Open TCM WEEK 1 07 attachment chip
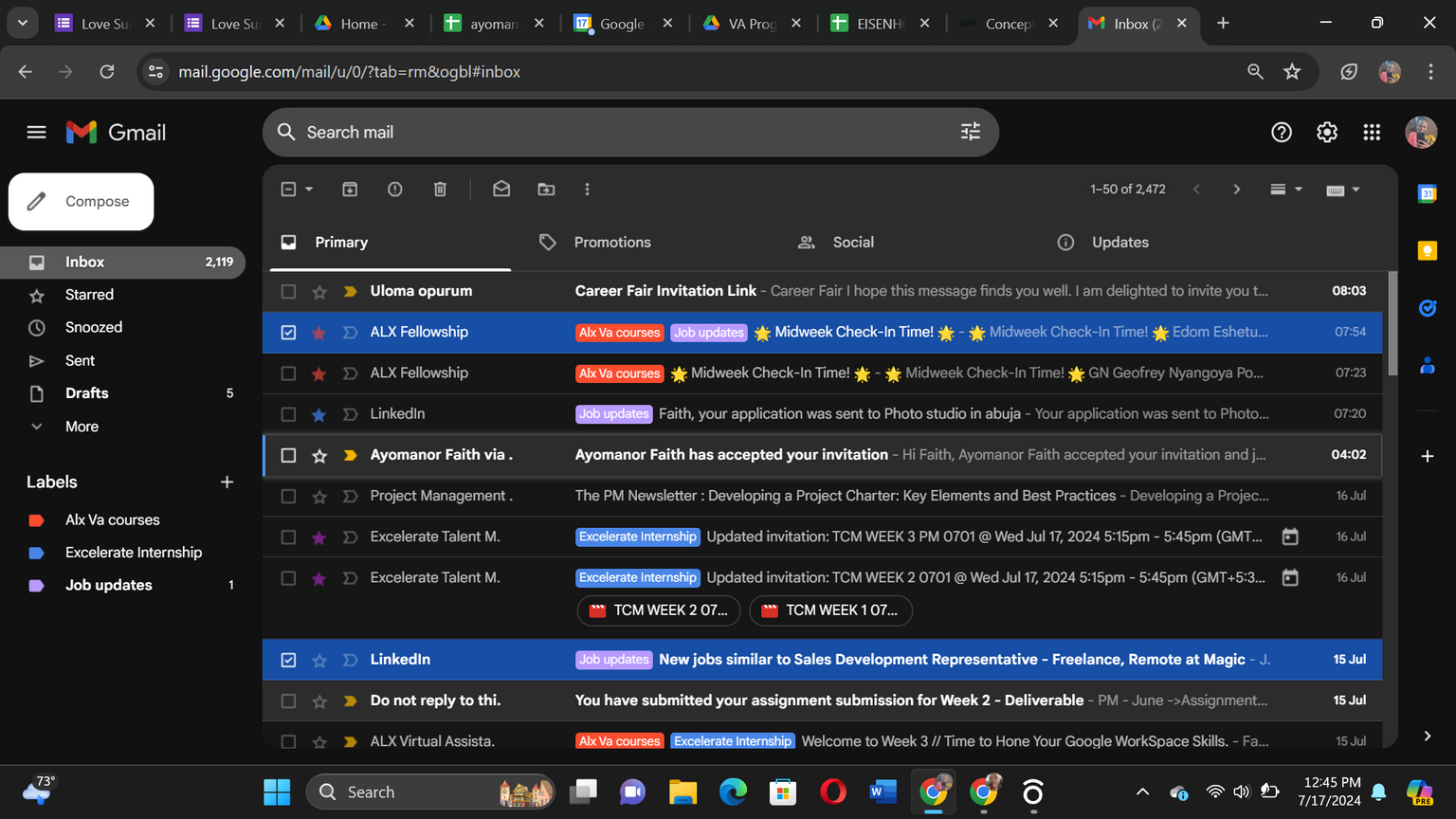Image resolution: width=1456 pixels, height=819 pixels. pyautogui.click(x=830, y=610)
